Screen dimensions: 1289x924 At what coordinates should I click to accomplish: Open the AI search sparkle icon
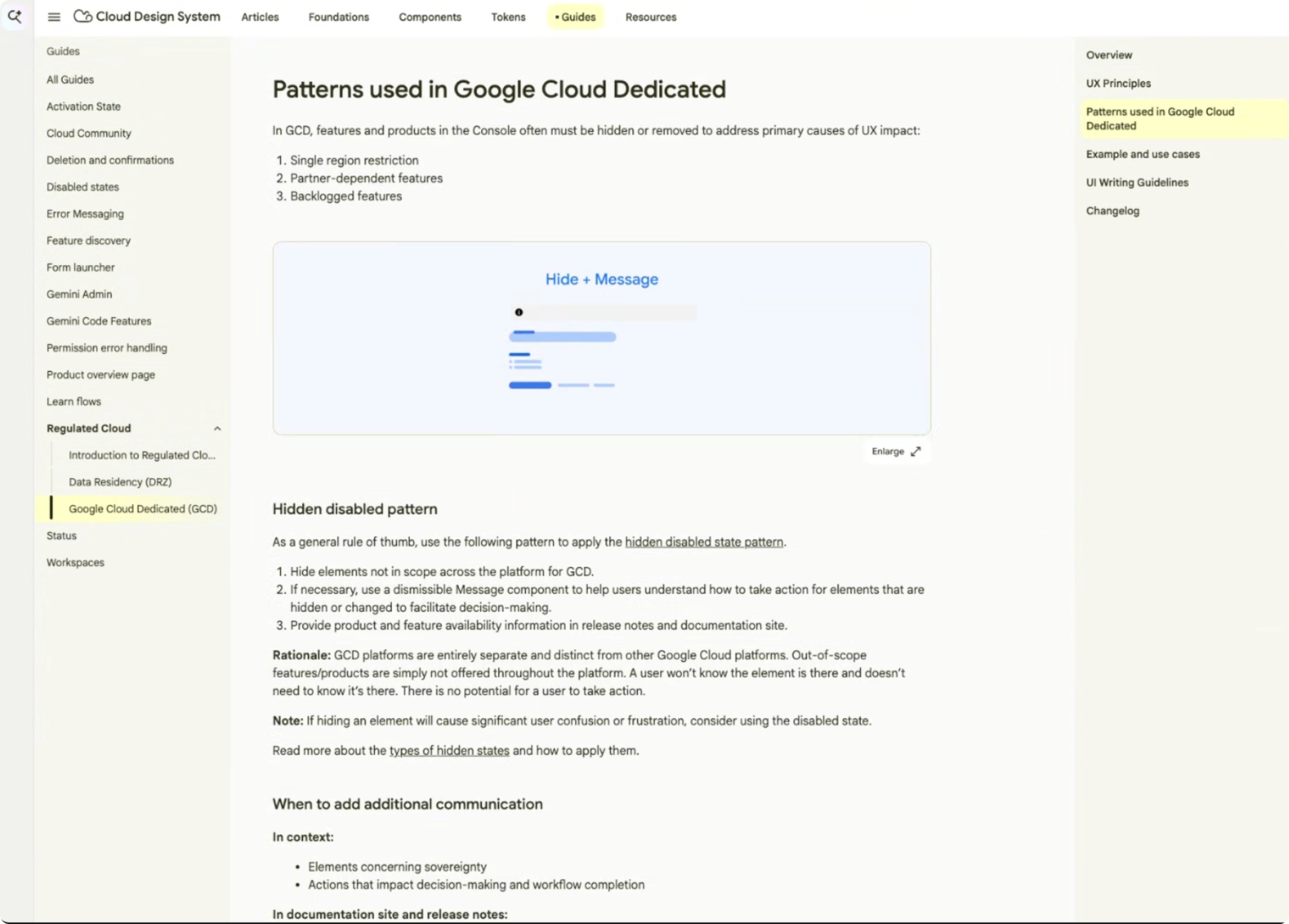15,16
